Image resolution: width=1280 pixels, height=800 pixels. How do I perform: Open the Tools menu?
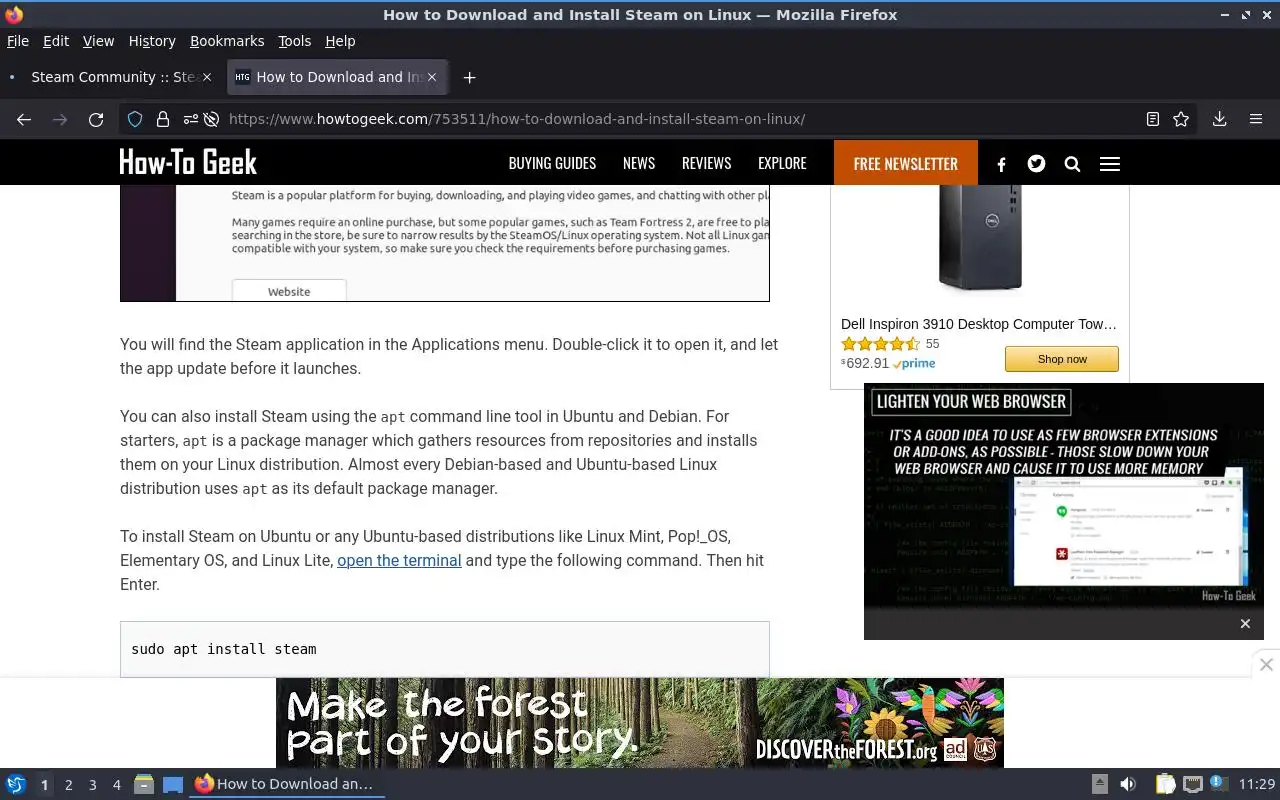295,41
